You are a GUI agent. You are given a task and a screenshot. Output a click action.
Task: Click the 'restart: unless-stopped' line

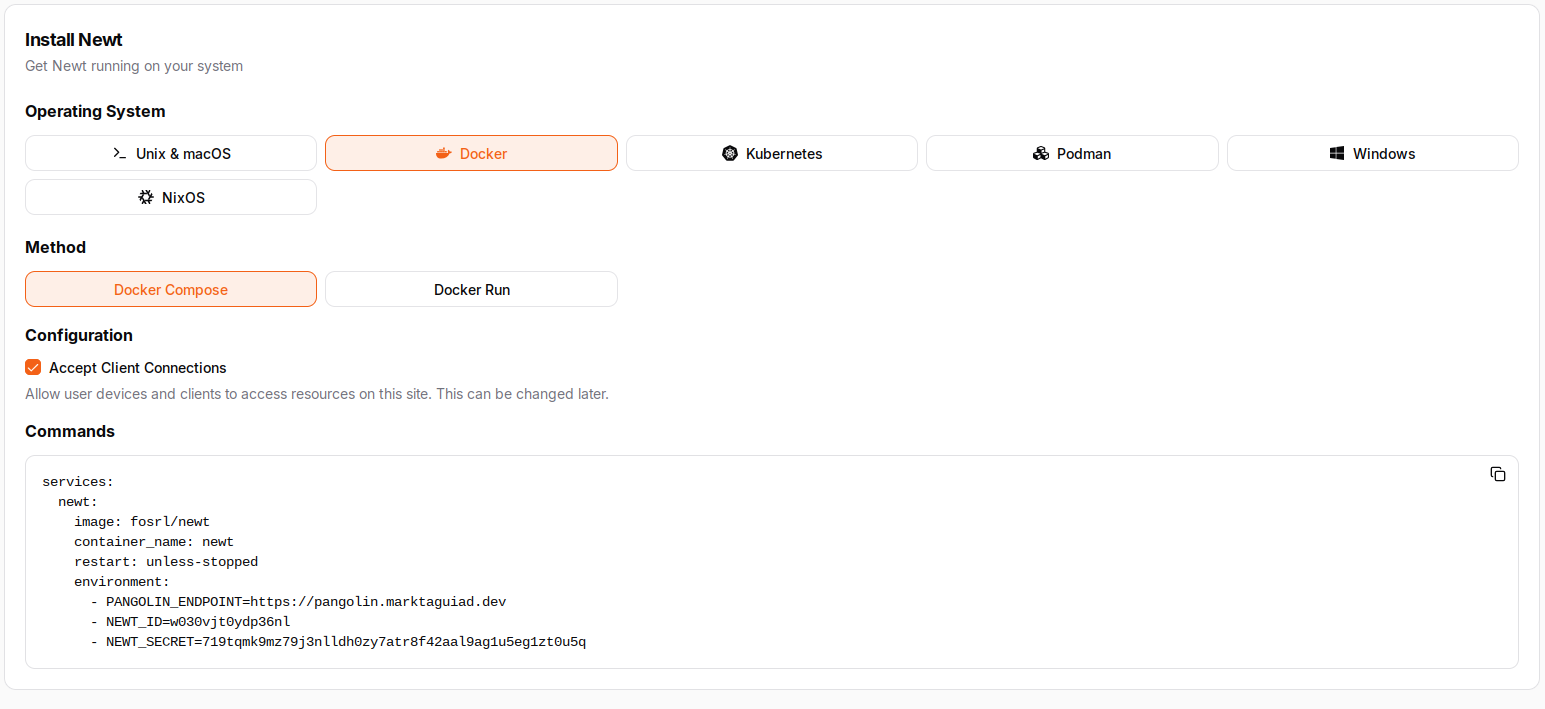[166, 562]
